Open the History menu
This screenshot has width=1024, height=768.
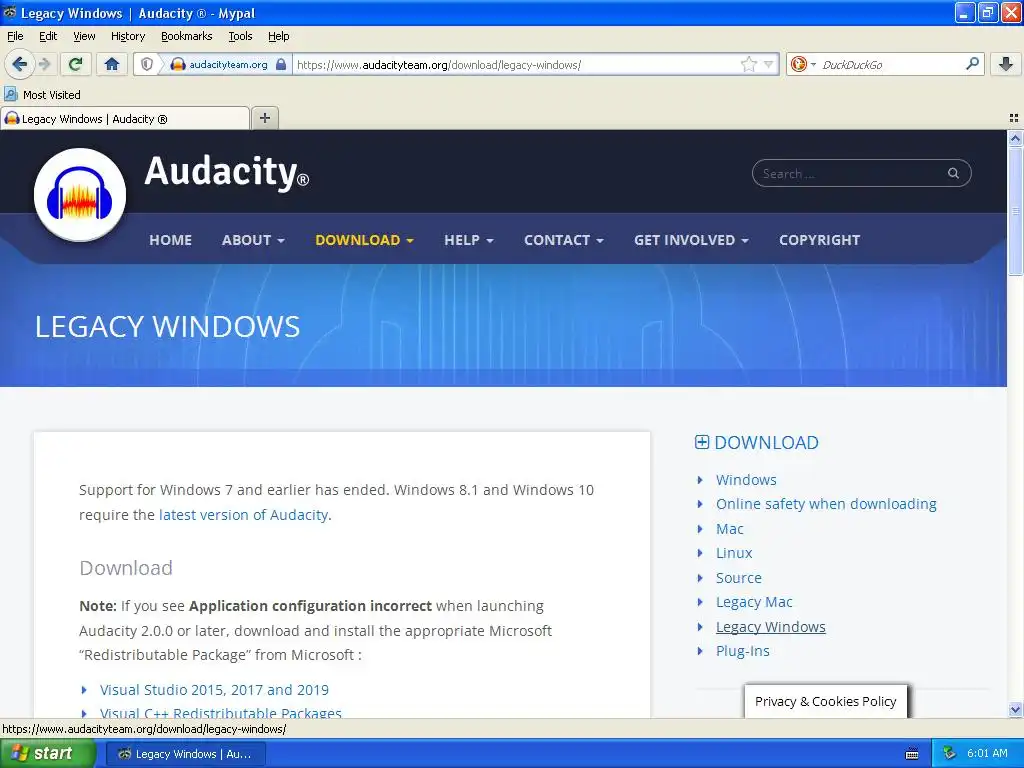(x=127, y=36)
